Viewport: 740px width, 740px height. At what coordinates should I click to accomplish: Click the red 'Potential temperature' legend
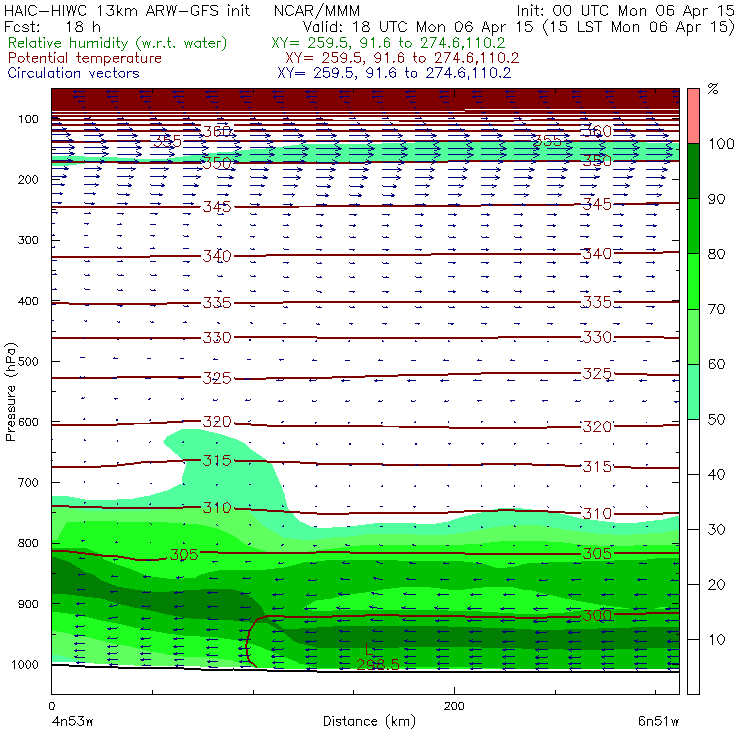point(84,58)
